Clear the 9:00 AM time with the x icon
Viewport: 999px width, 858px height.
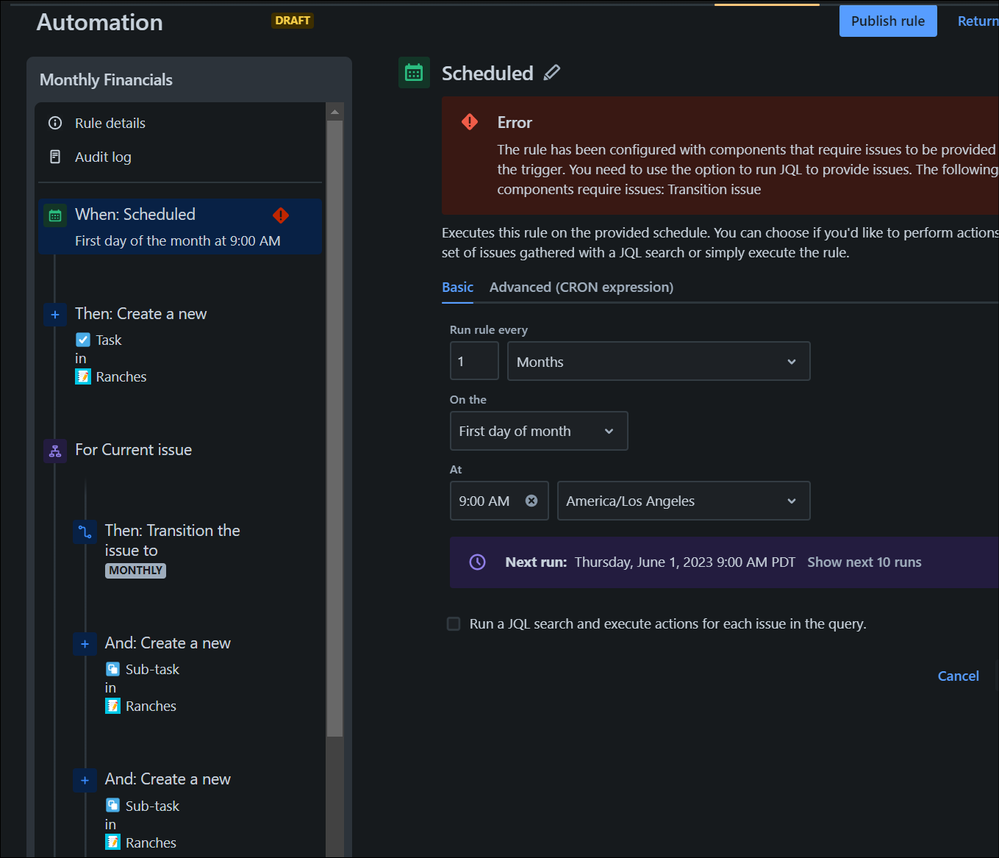pos(531,501)
